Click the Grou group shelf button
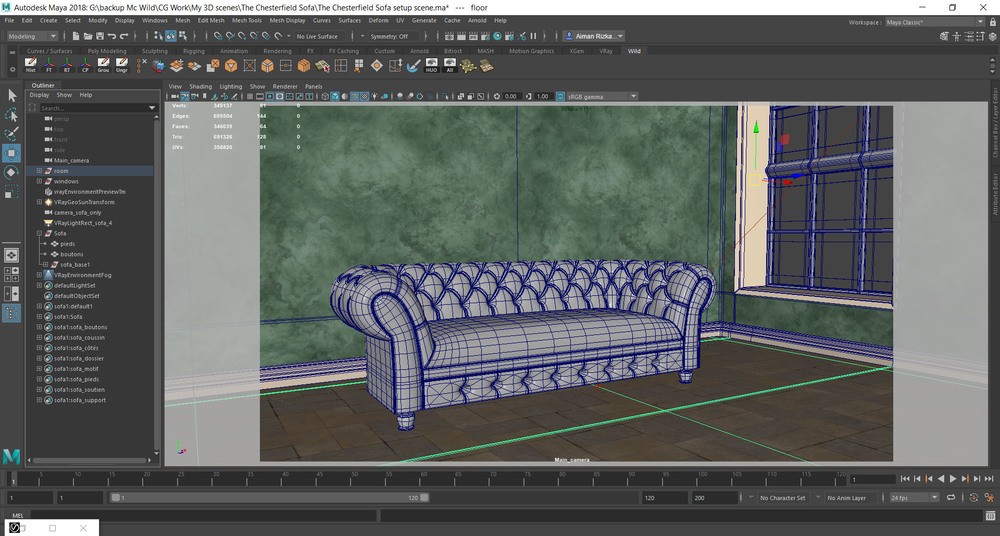 [103, 65]
